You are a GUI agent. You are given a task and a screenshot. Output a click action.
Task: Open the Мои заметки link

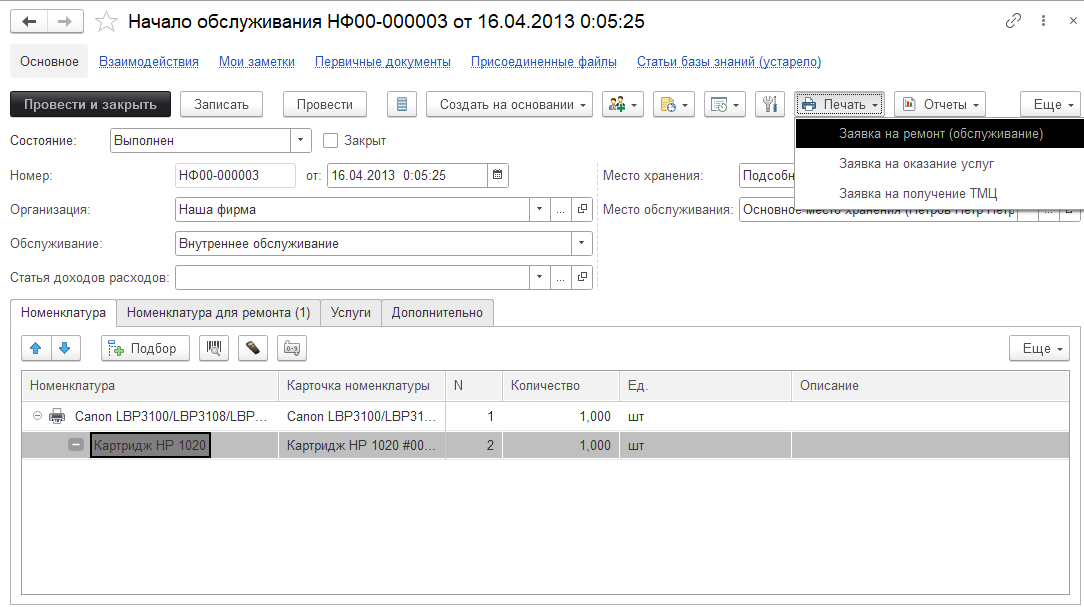tap(256, 61)
